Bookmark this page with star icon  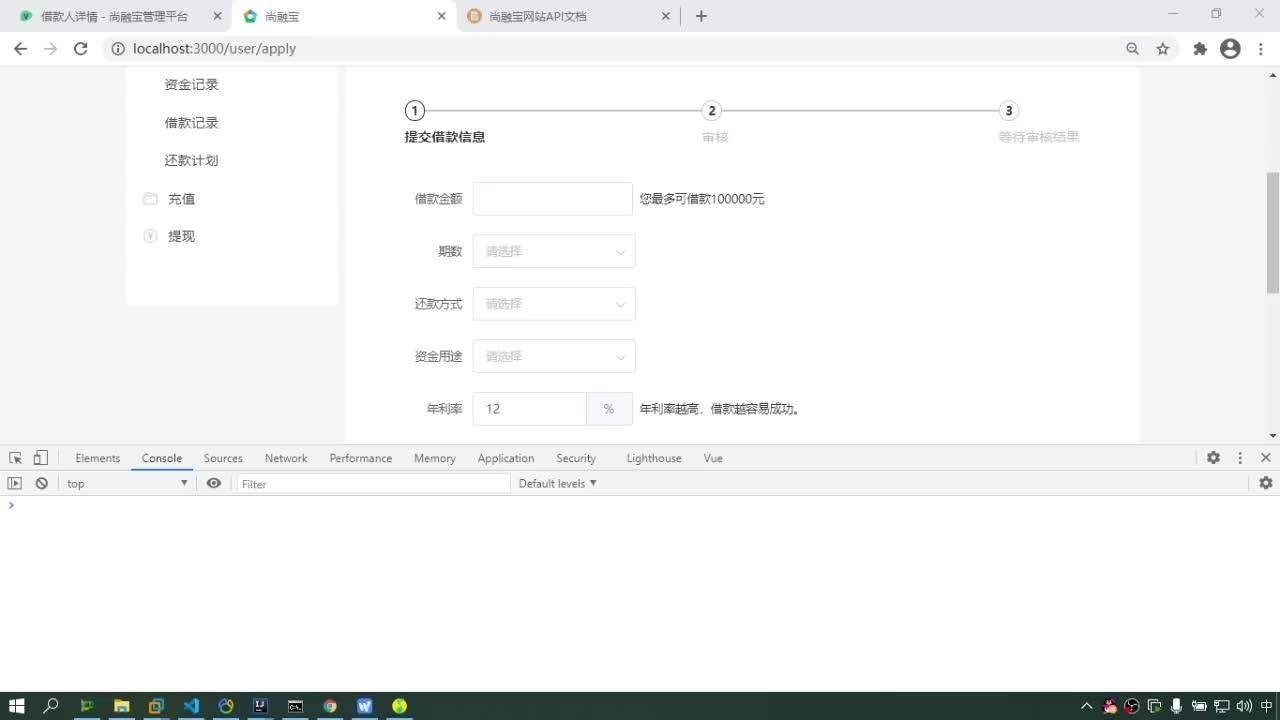pyautogui.click(x=1163, y=48)
